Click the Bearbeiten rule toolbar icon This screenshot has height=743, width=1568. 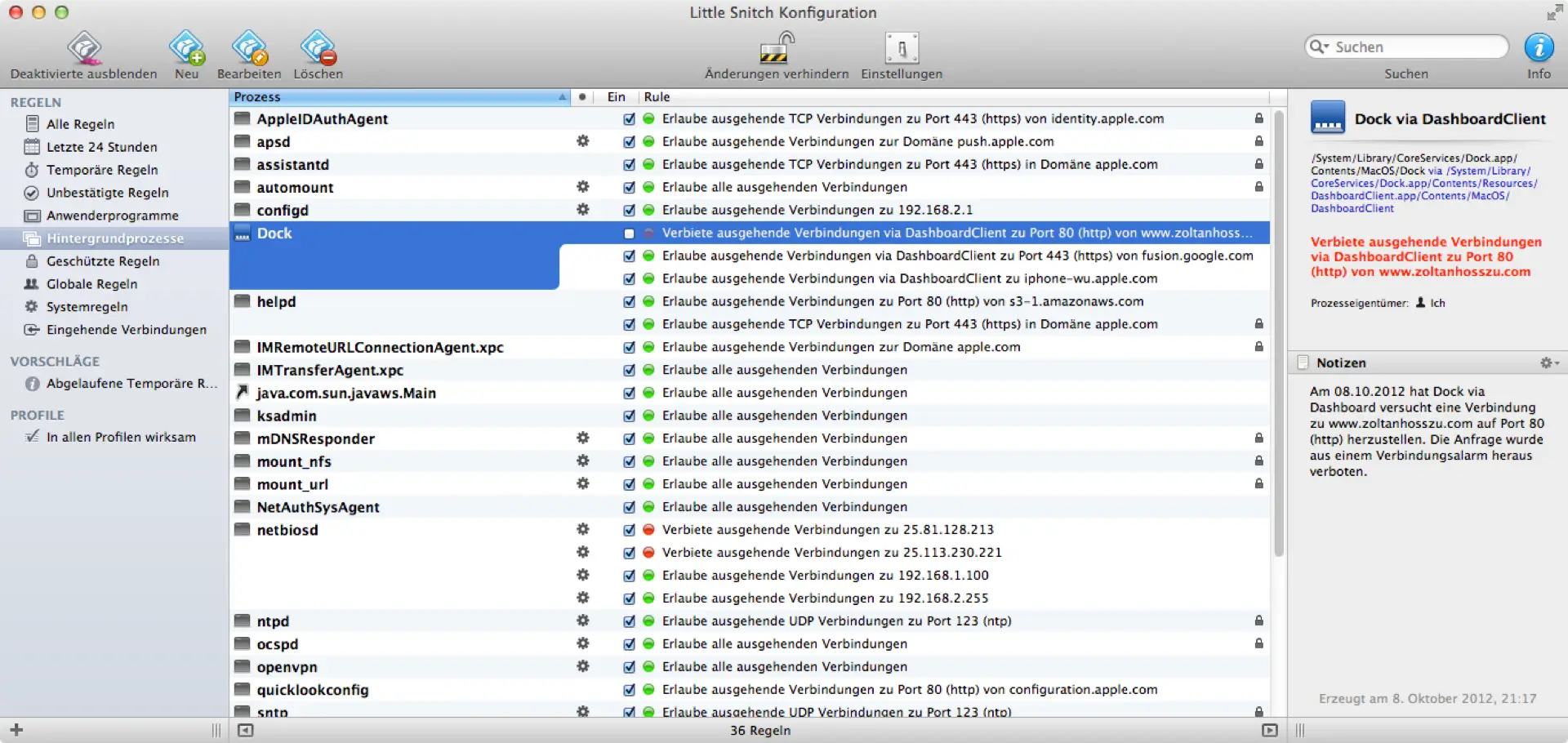pyautogui.click(x=249, y=48)
